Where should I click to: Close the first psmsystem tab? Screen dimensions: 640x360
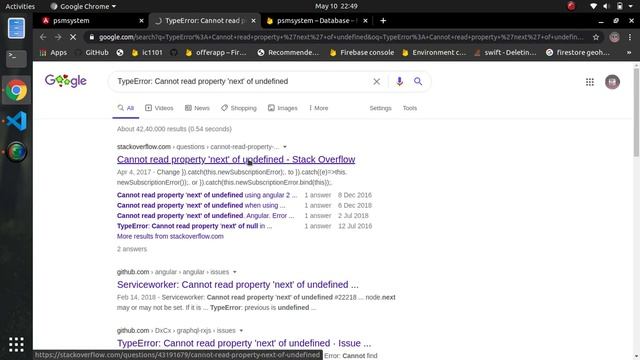[141, 21]
